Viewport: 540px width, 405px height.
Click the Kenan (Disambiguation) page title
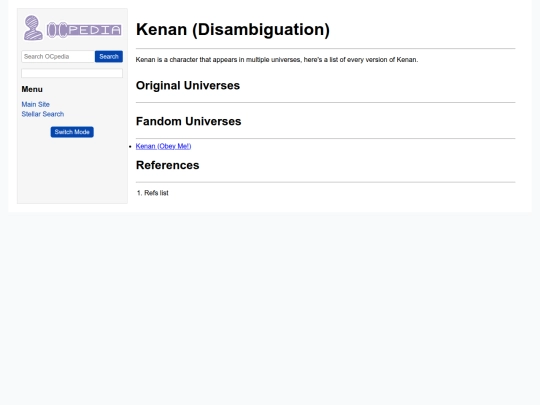pyautogui.click(x=233, y=29)
